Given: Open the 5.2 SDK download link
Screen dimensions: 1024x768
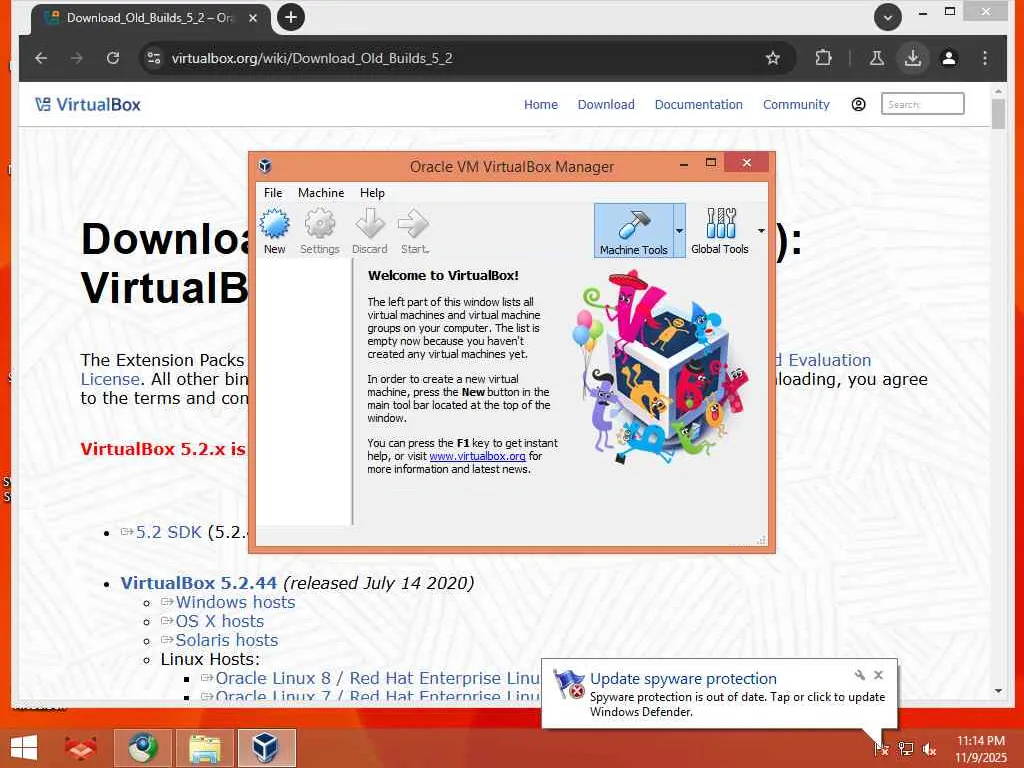Looking at the screenshot, I should 168,532.
